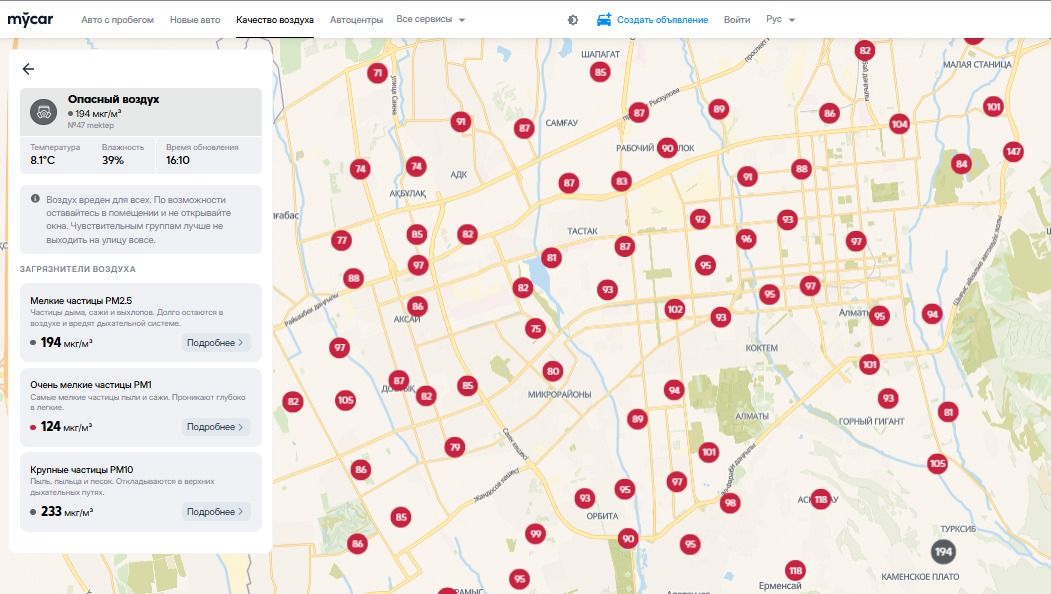
Task: Open the Рус language dropdown
Action: pos(780,19)
